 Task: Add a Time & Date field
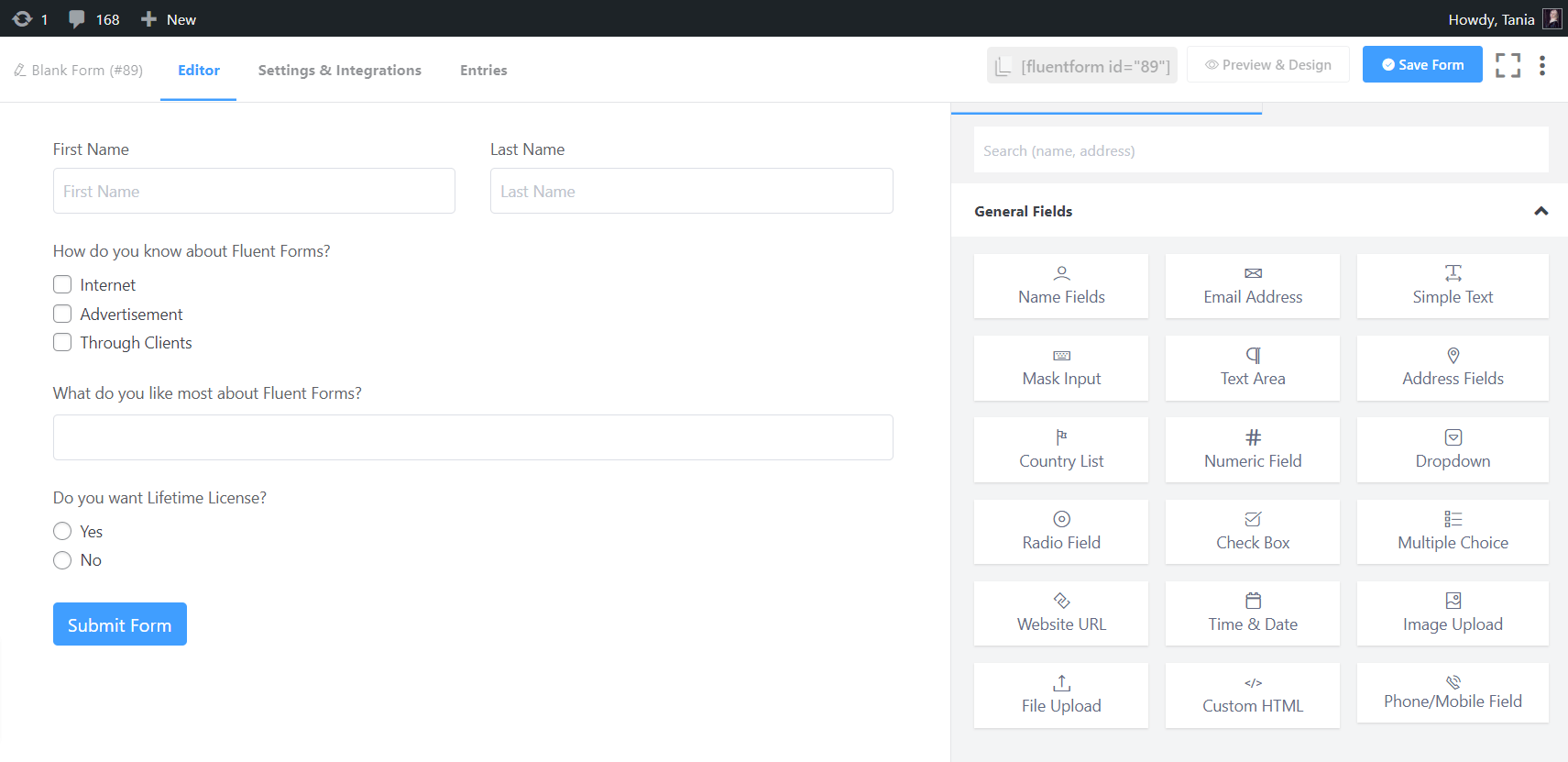1253,613
